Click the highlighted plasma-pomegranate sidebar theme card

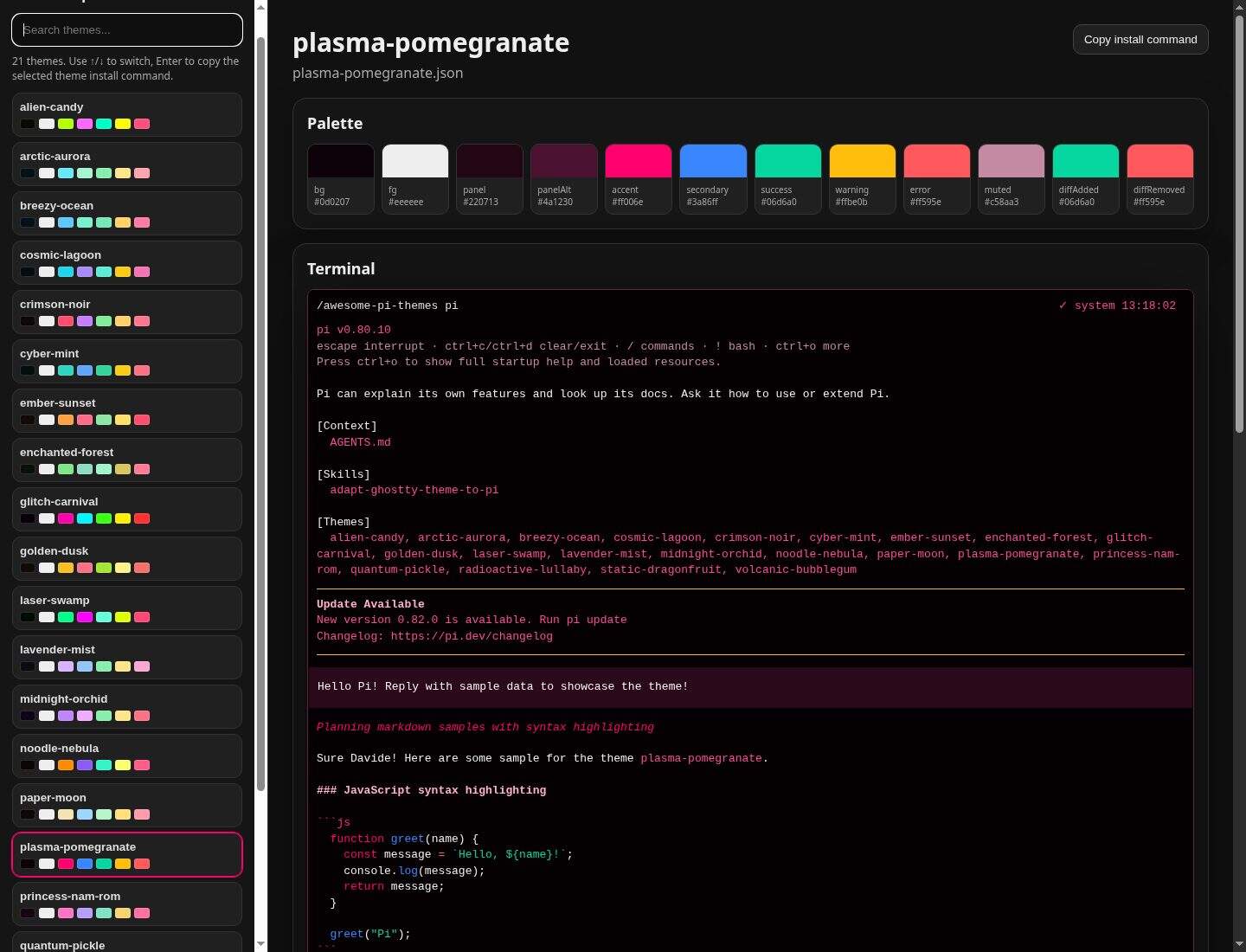[x=127, y=854]
